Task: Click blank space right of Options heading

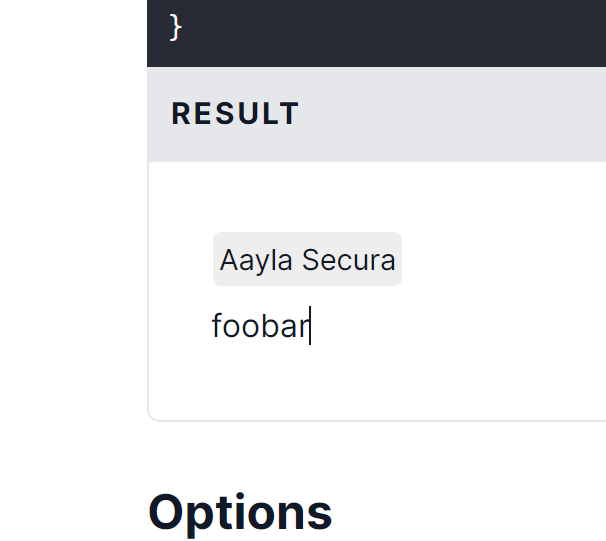Action: point(470,512)
